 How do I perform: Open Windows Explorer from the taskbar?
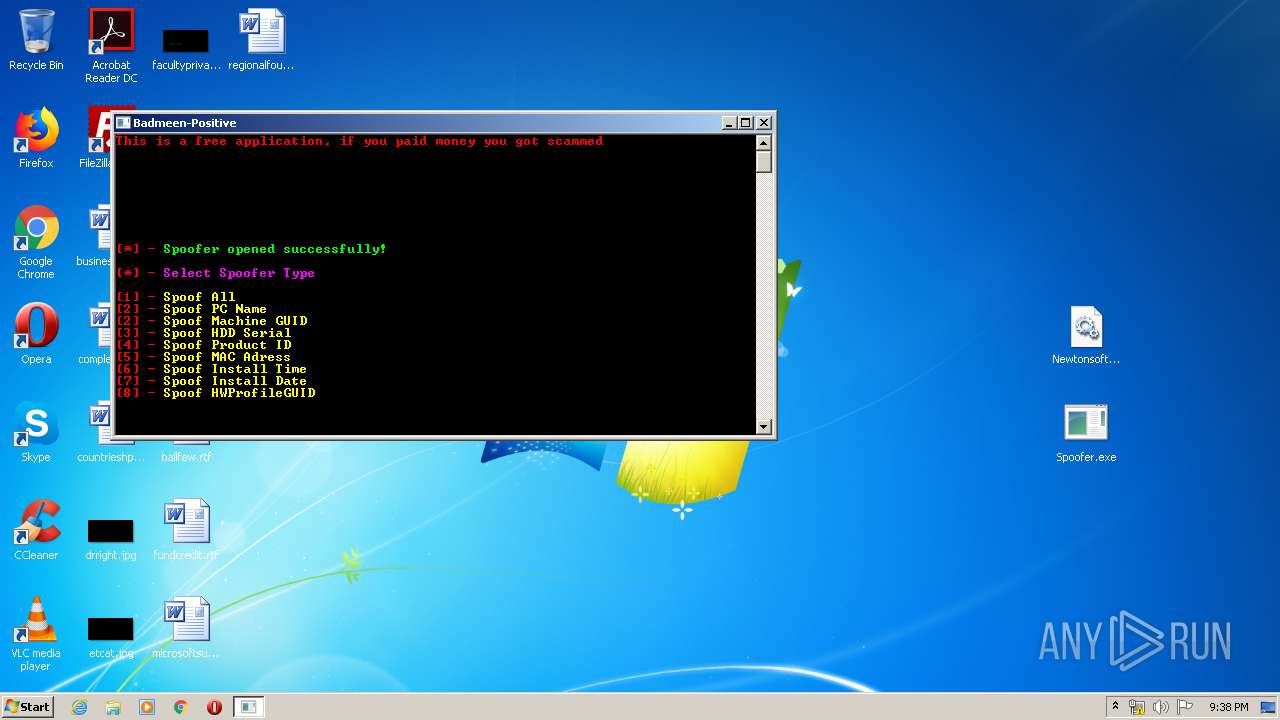113,707
